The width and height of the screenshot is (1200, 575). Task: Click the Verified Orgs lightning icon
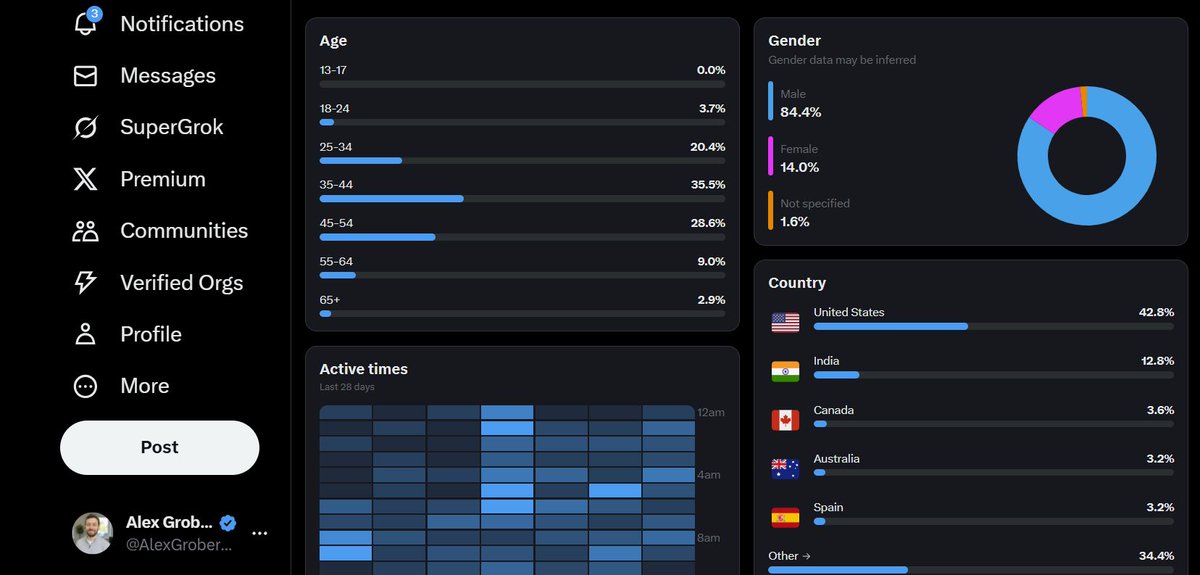pyautogui.click(x=86, y=282)
